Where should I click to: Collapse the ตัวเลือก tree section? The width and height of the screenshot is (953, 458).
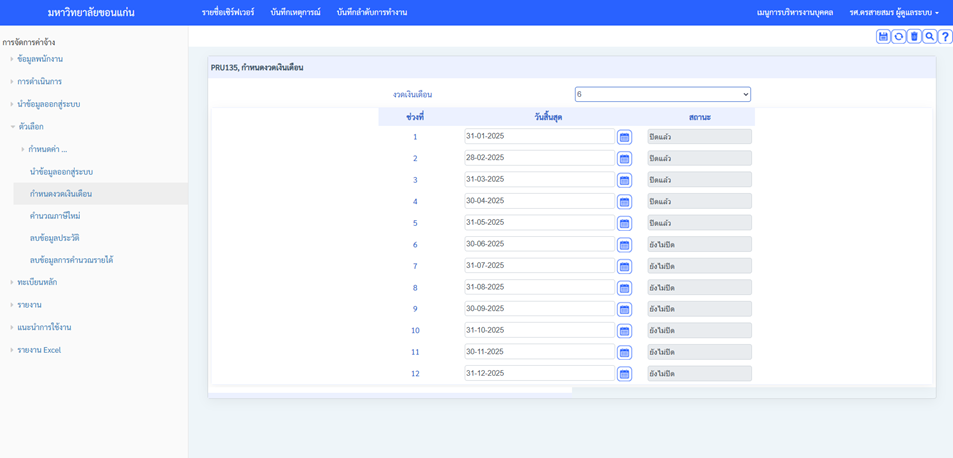30,127
